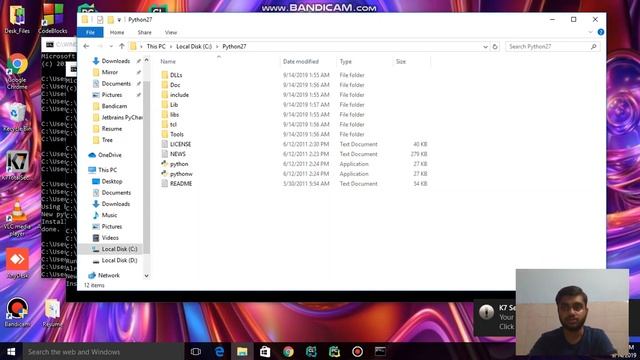
Task: Open the recent locations dropdown arrow
Action: pos(111,47)
